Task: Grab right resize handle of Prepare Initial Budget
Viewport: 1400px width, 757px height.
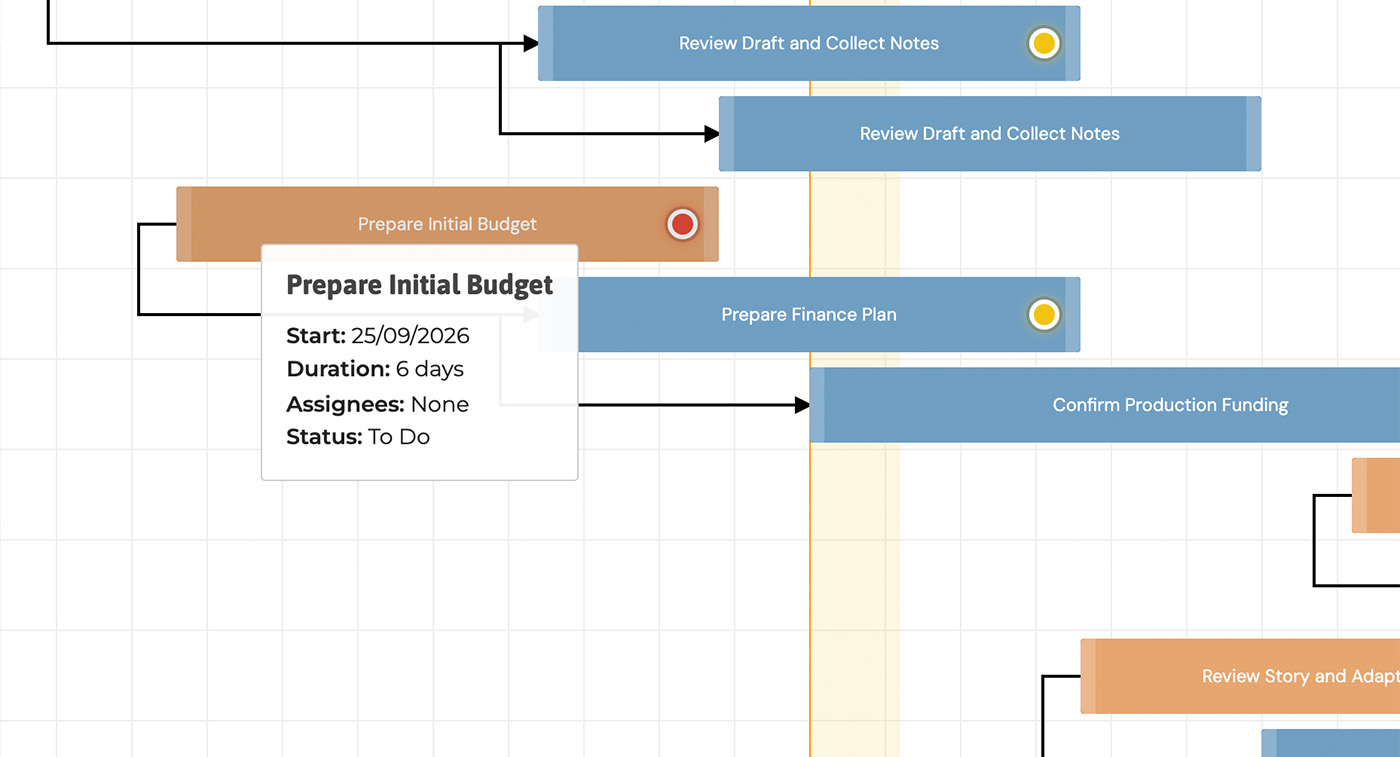Action: coord(711,224)
